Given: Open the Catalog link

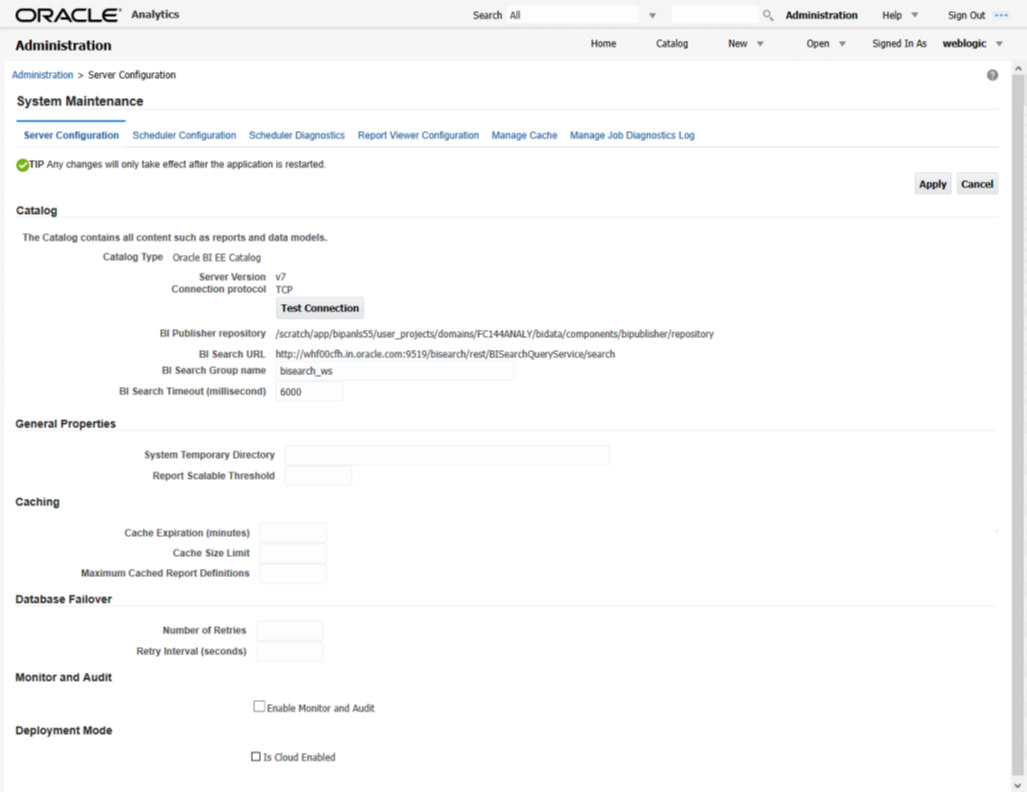Looking at the screenshot, I should point(672,43).
